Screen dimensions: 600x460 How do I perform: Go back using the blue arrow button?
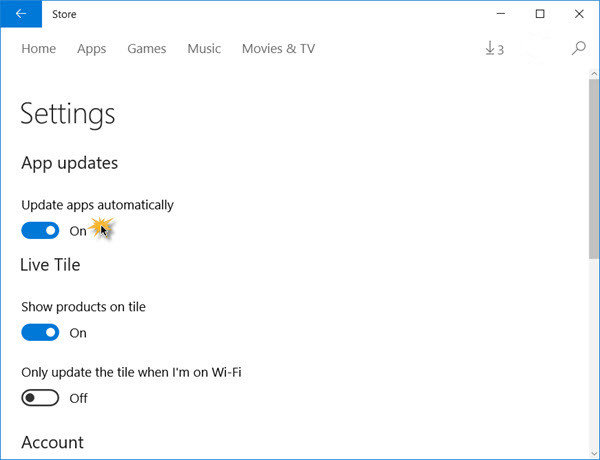pyautogui.click(x=21, y=14)
